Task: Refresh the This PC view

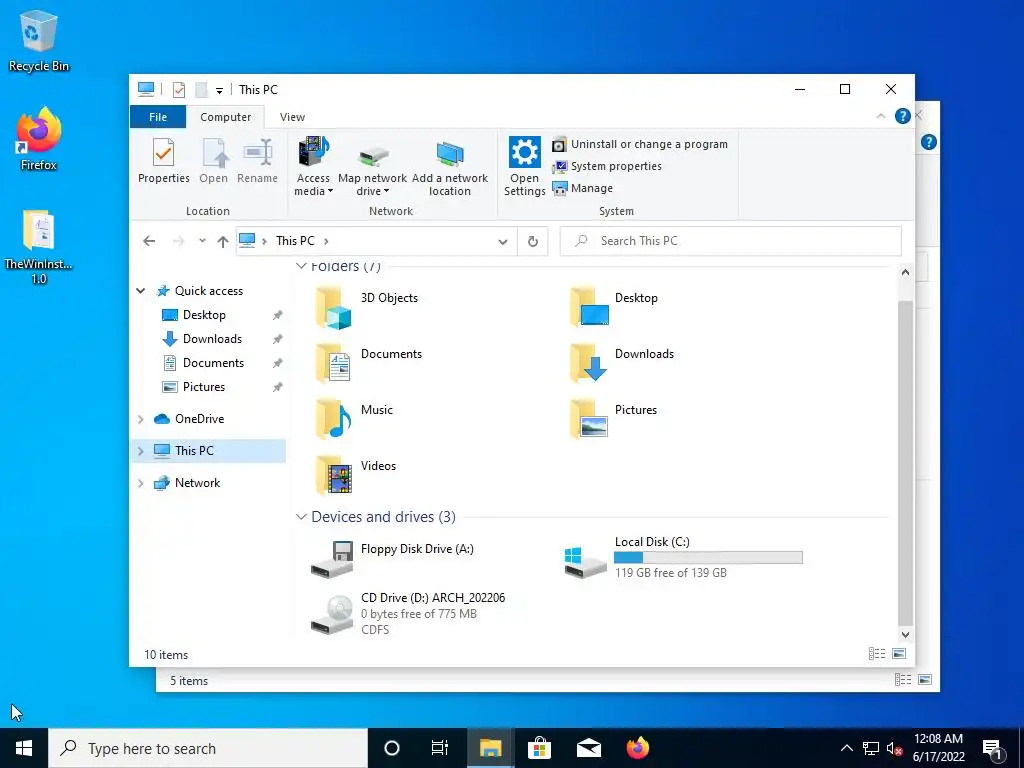Action: [533, 242]
